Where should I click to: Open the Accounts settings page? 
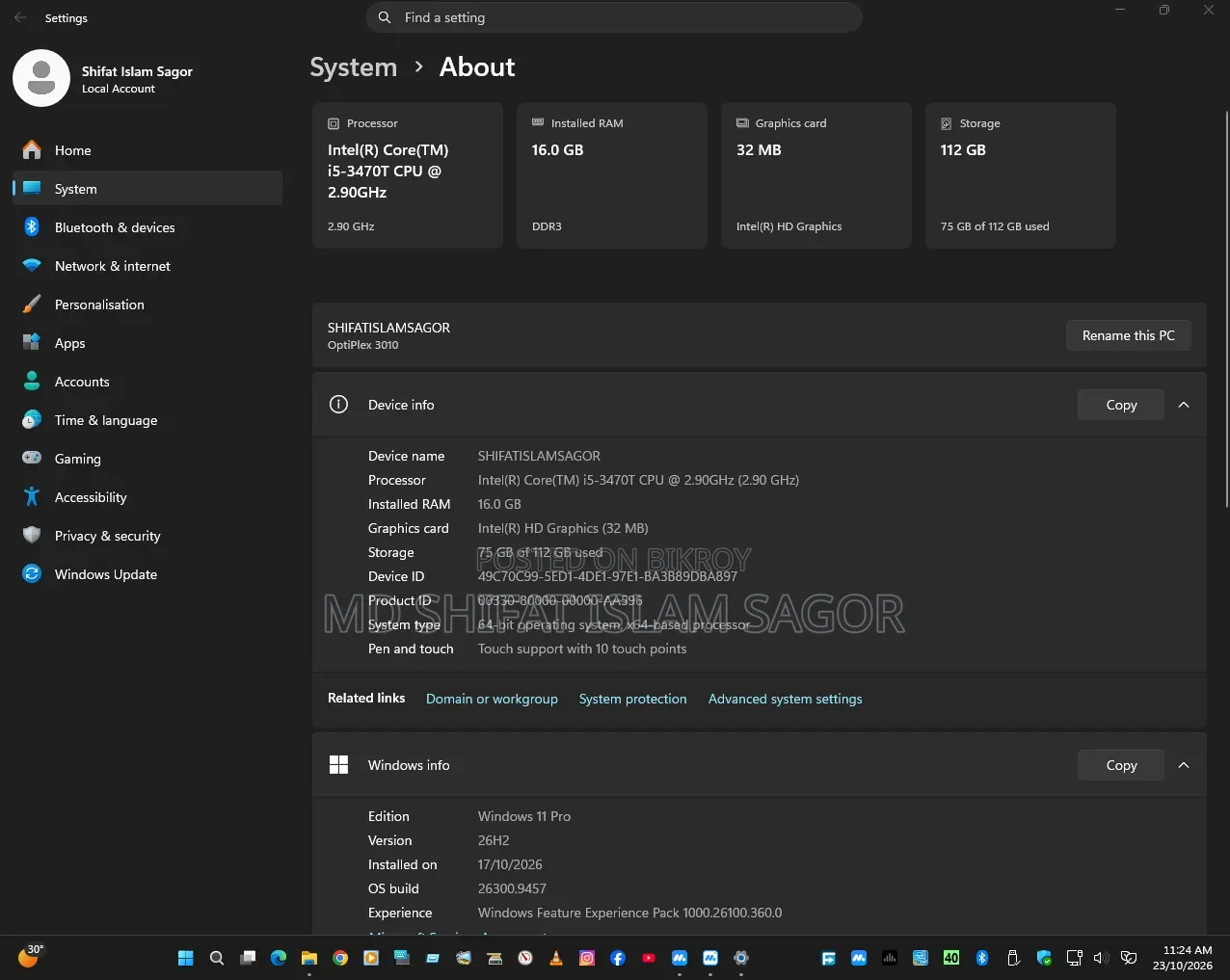(147, 382)
